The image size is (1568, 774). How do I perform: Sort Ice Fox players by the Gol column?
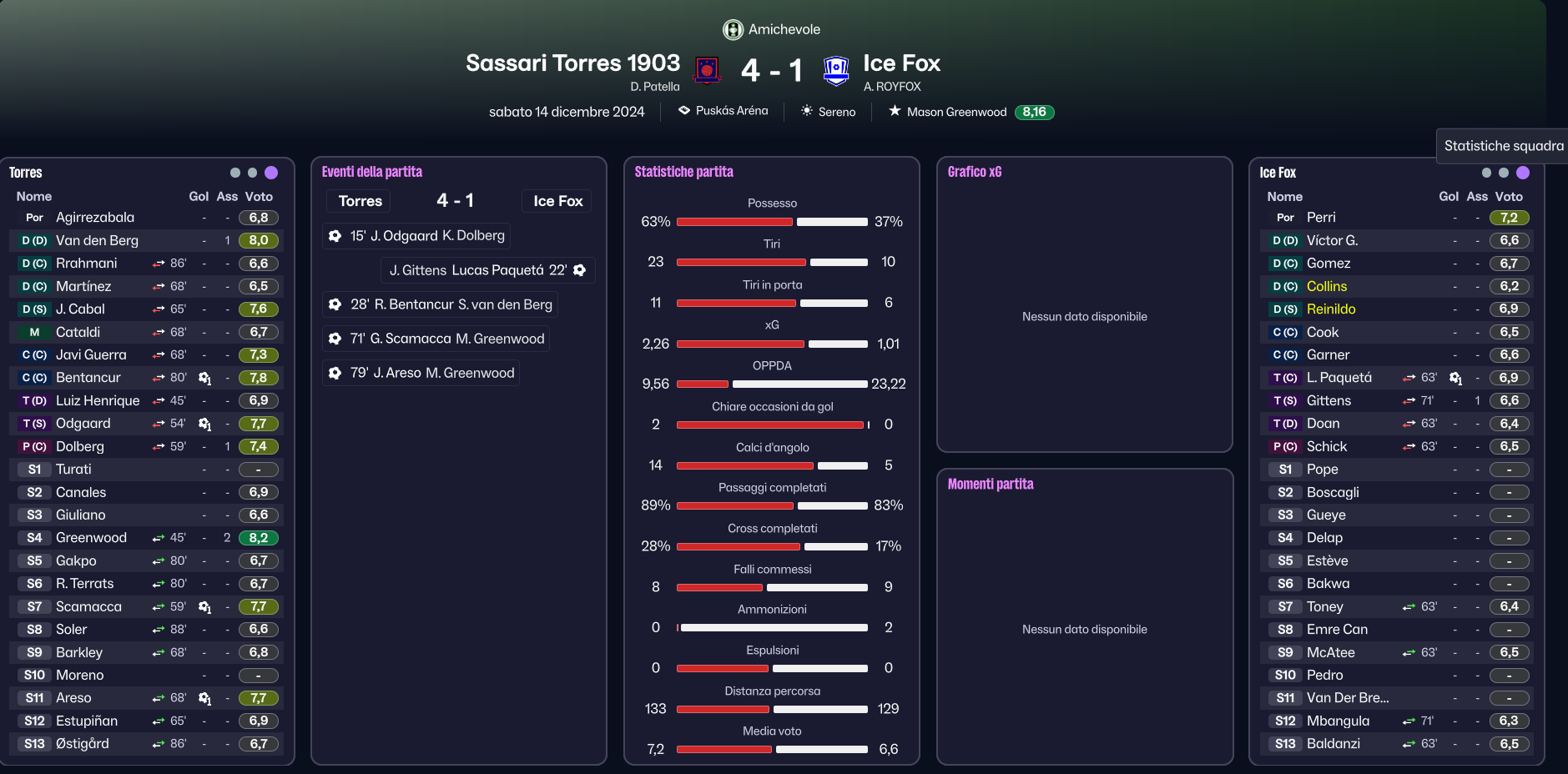1449,197
